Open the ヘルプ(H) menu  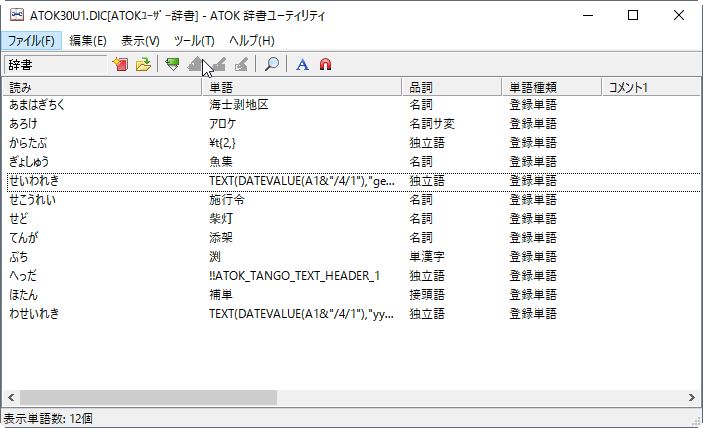coord(252,41)
